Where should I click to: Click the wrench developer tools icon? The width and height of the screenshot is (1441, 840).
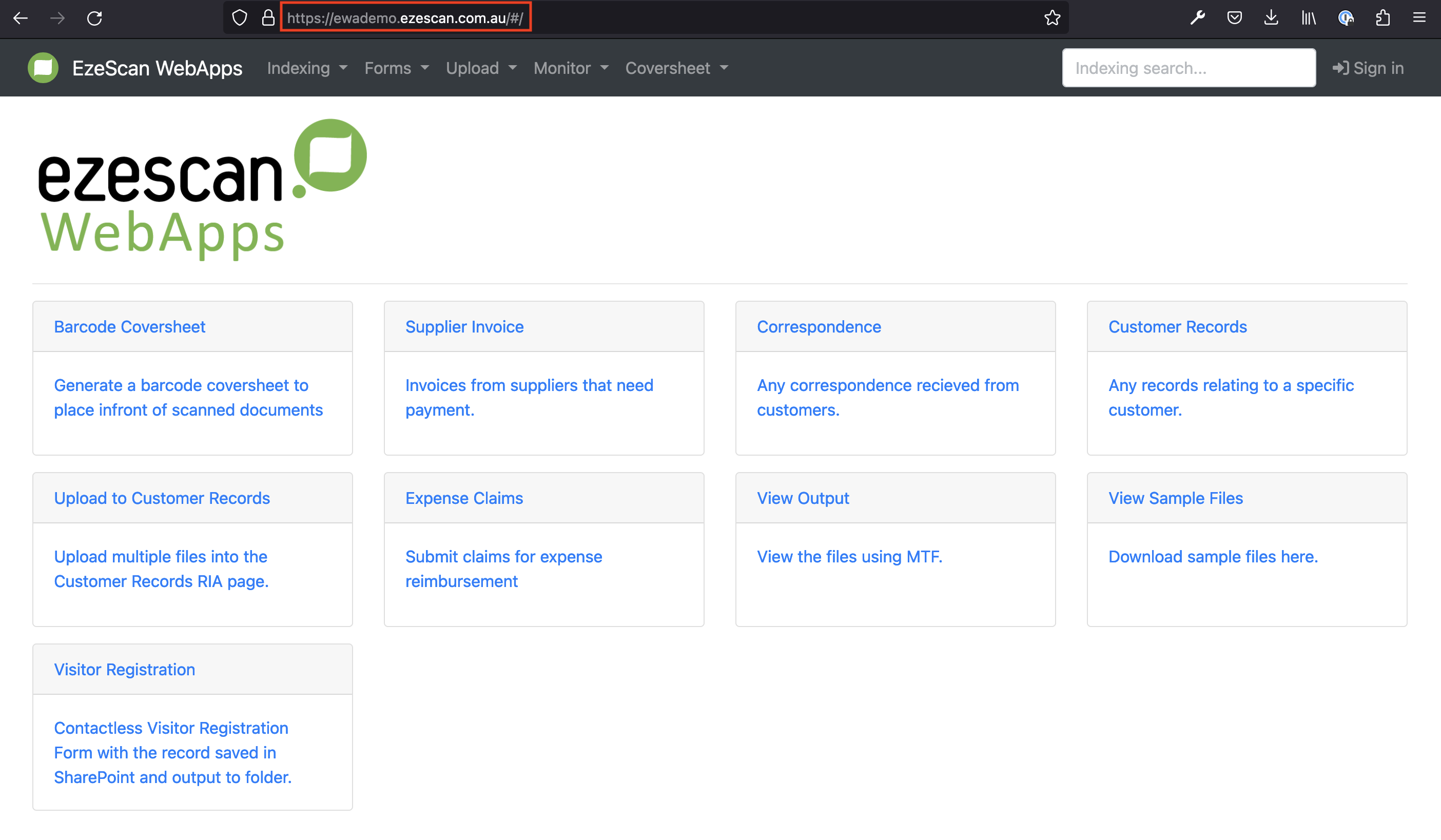pyautogui.click(x=1197, y=18)
